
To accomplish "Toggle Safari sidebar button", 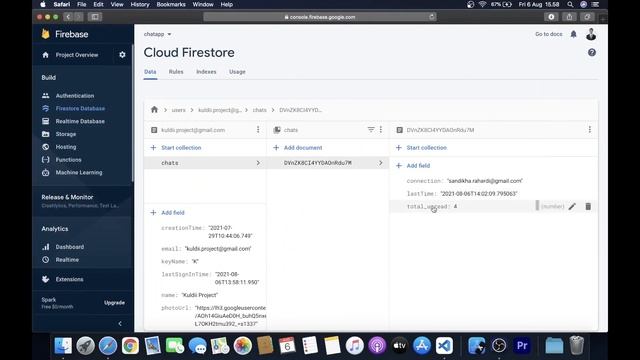I will (95, 17).
